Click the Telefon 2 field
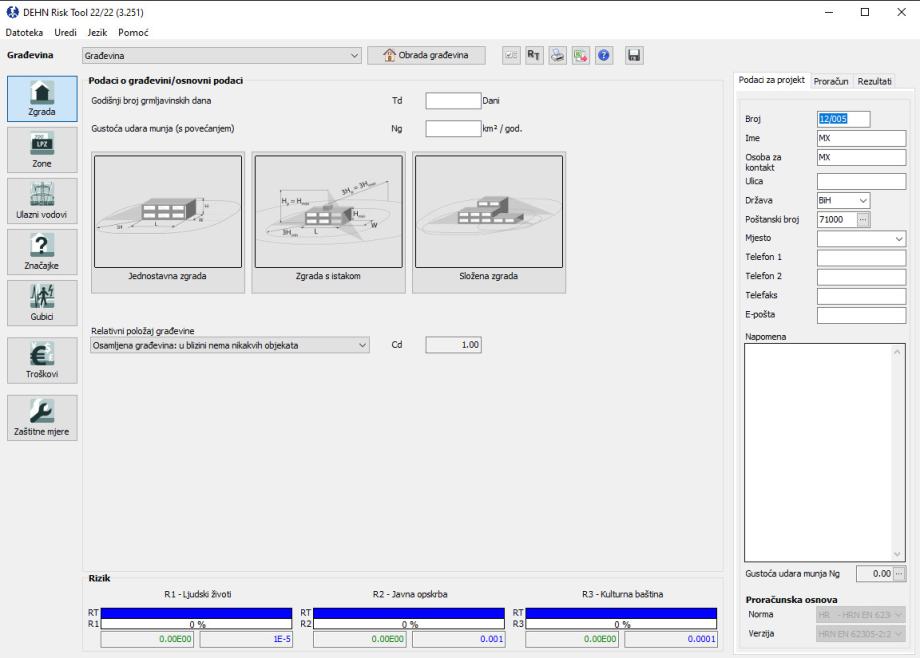920x658 pixels. click(861, 276)
